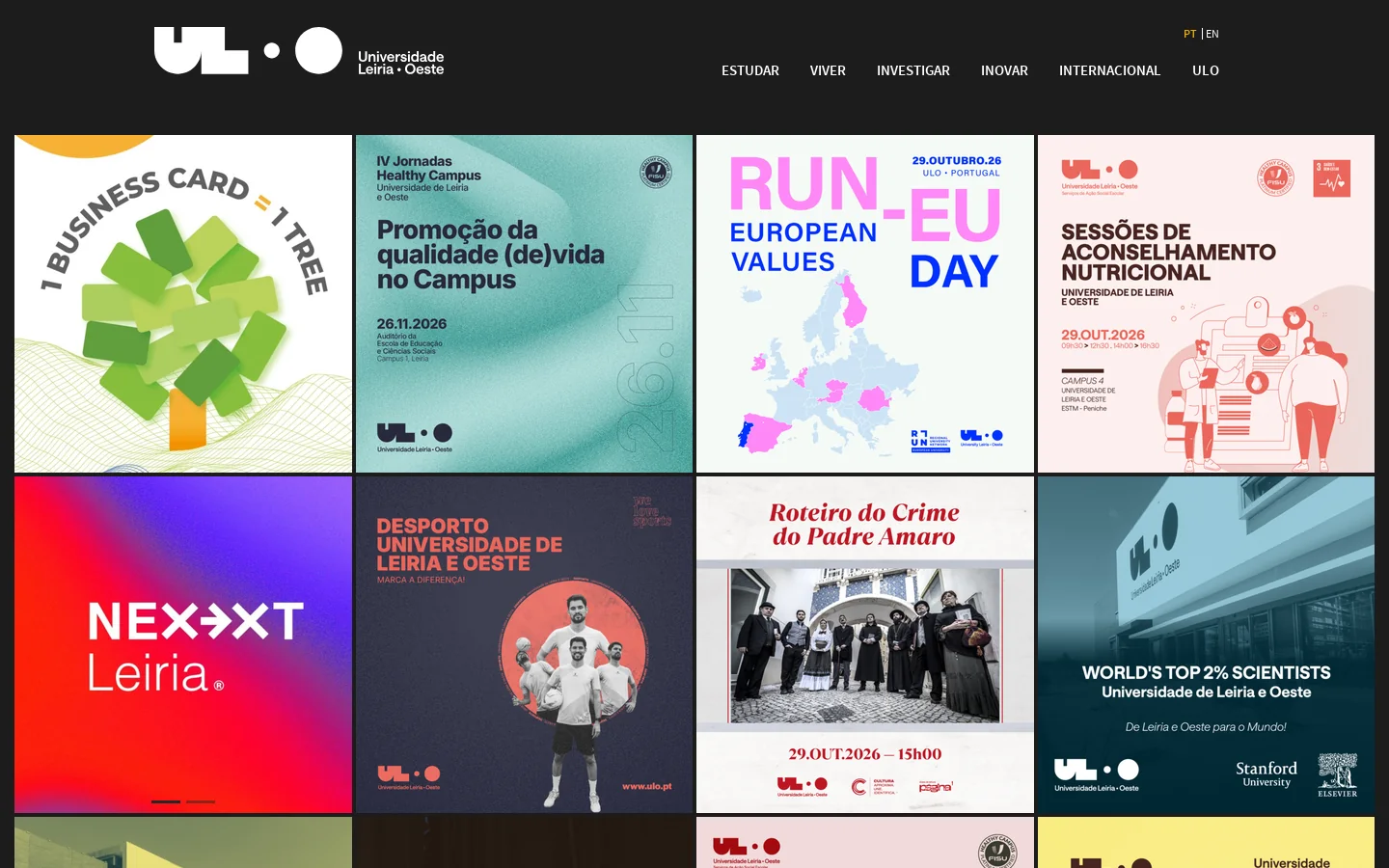Open the partially visible pink tile at bottom
This screenshot has height=868, width=1389.
pyautogui.click(x=865, y=843)
